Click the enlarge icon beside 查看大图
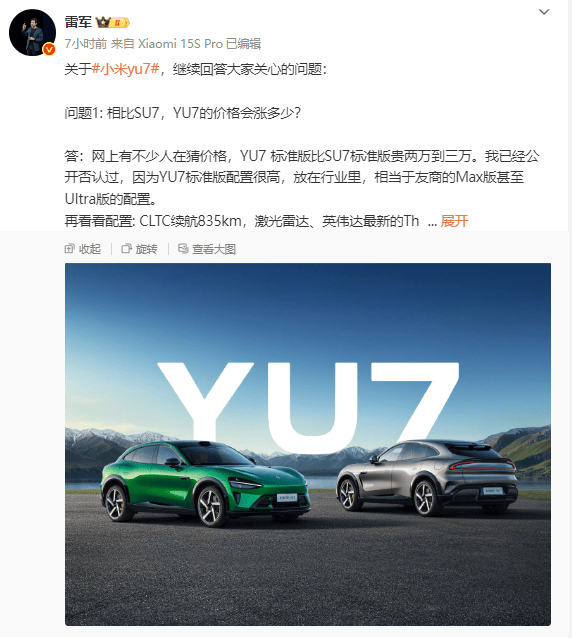 (183, 248)
